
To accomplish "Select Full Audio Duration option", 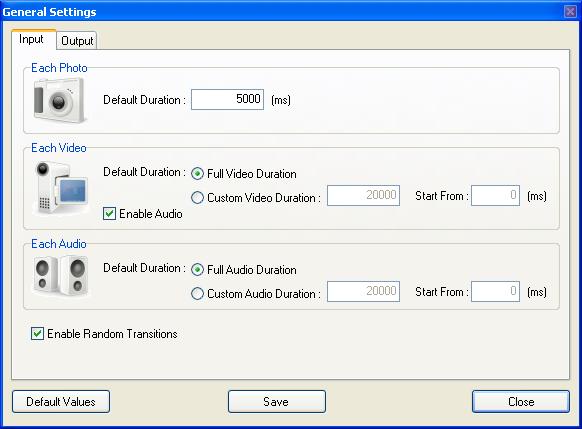I will tap(197, 270).
